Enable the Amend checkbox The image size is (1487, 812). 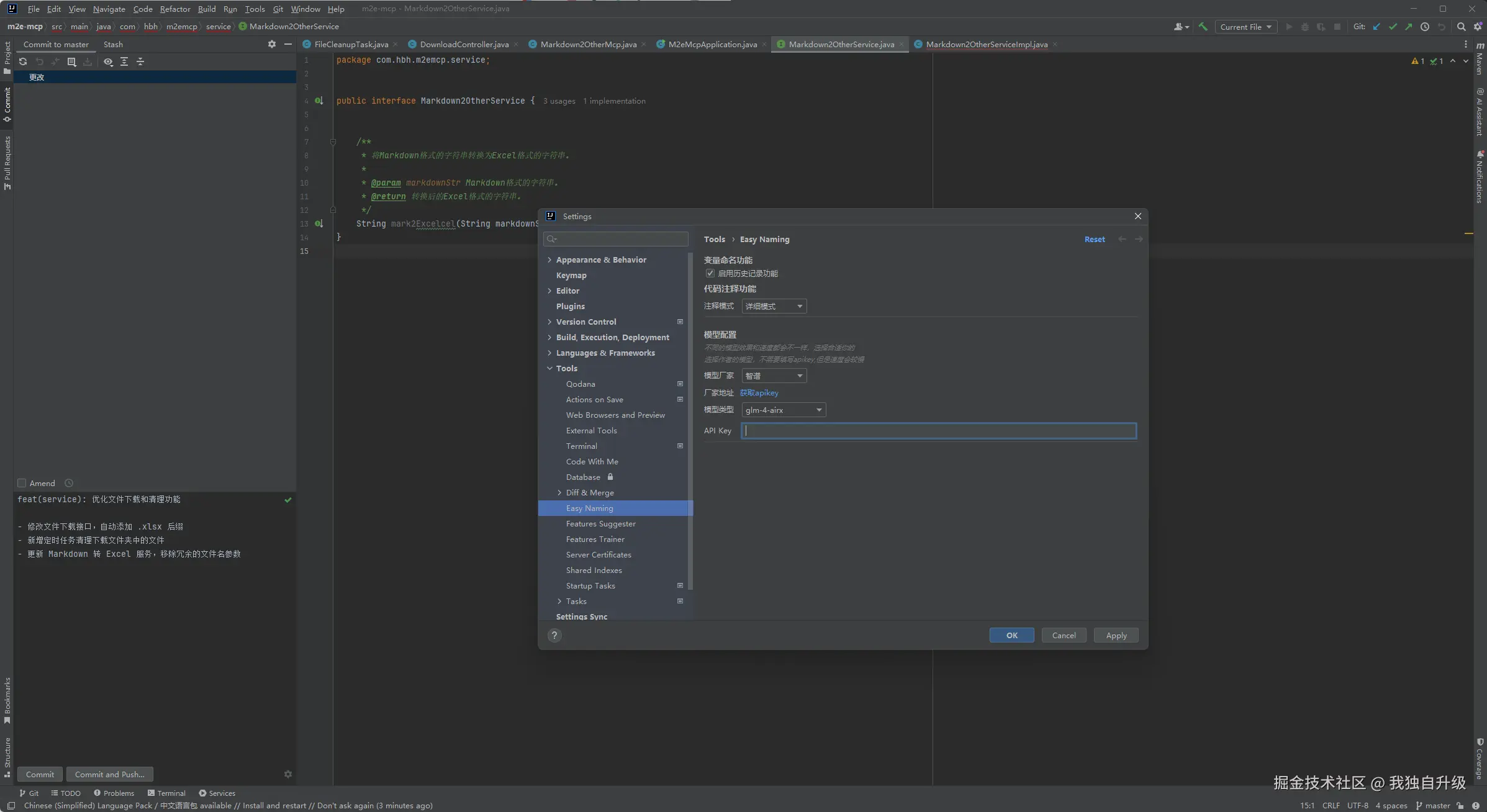point(22,483)
